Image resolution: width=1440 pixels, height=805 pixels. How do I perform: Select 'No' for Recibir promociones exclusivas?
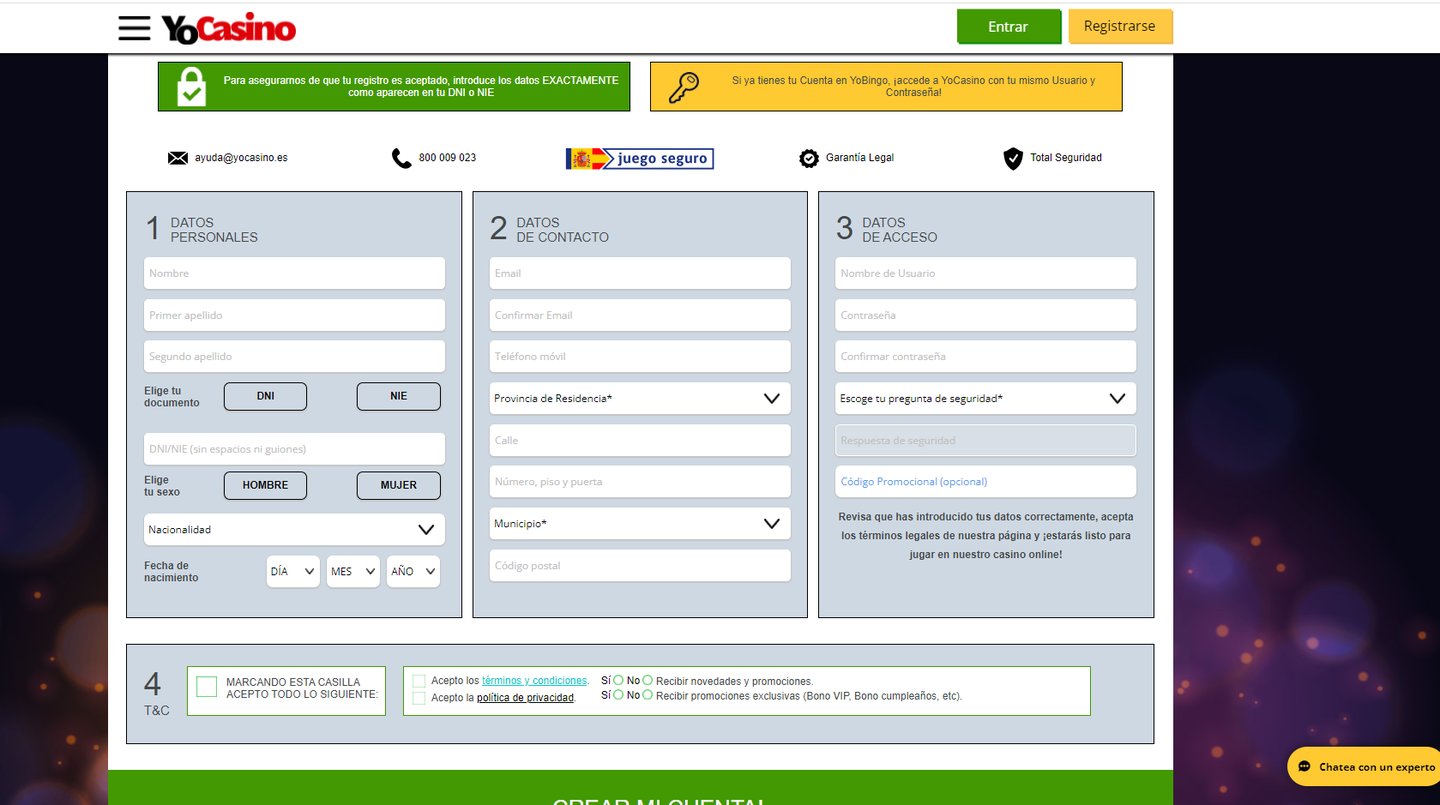click(648, 695)
